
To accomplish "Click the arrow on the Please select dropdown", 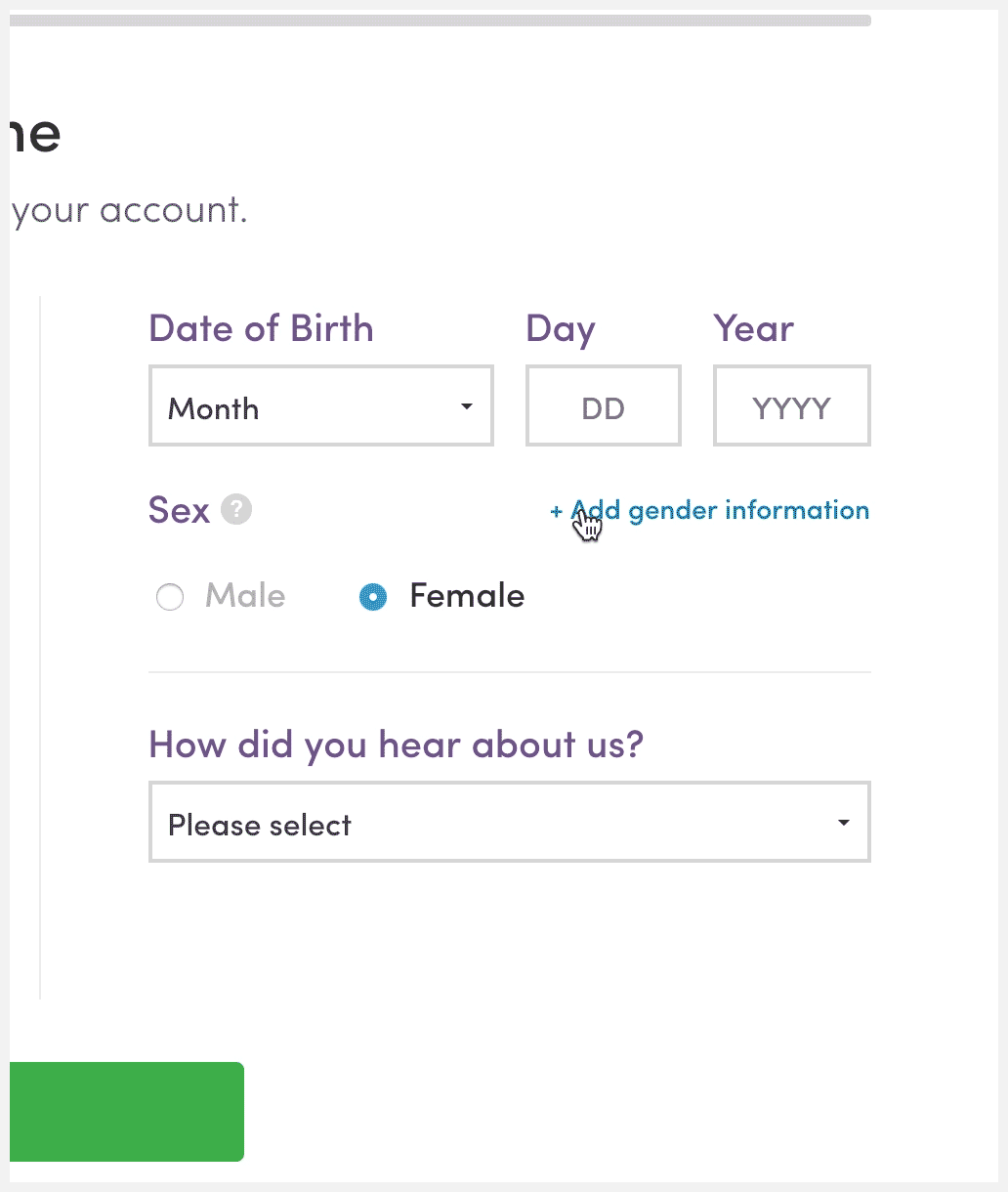I will pyautogui.click(x=844, y=823).
